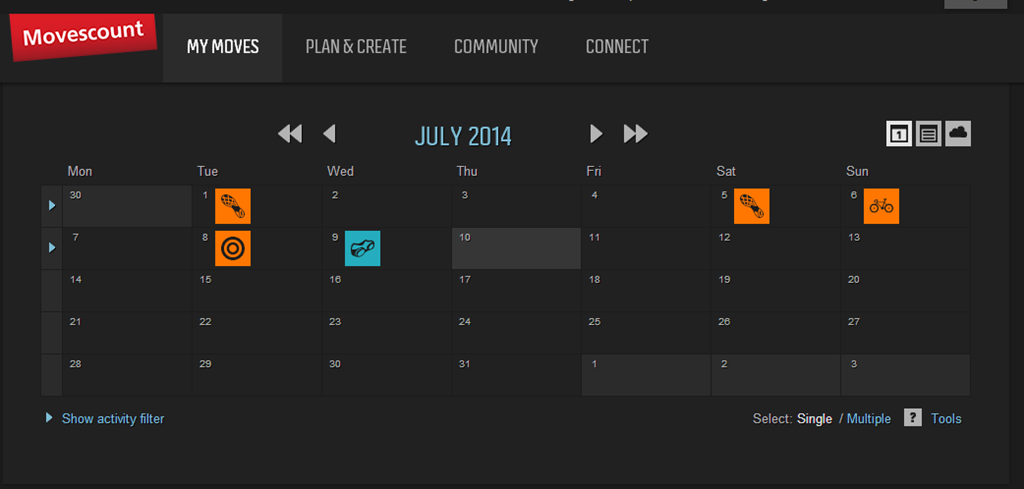Open the cycling move on July 6
This screenshot has width=1024, height=489.
click(882, 206)
